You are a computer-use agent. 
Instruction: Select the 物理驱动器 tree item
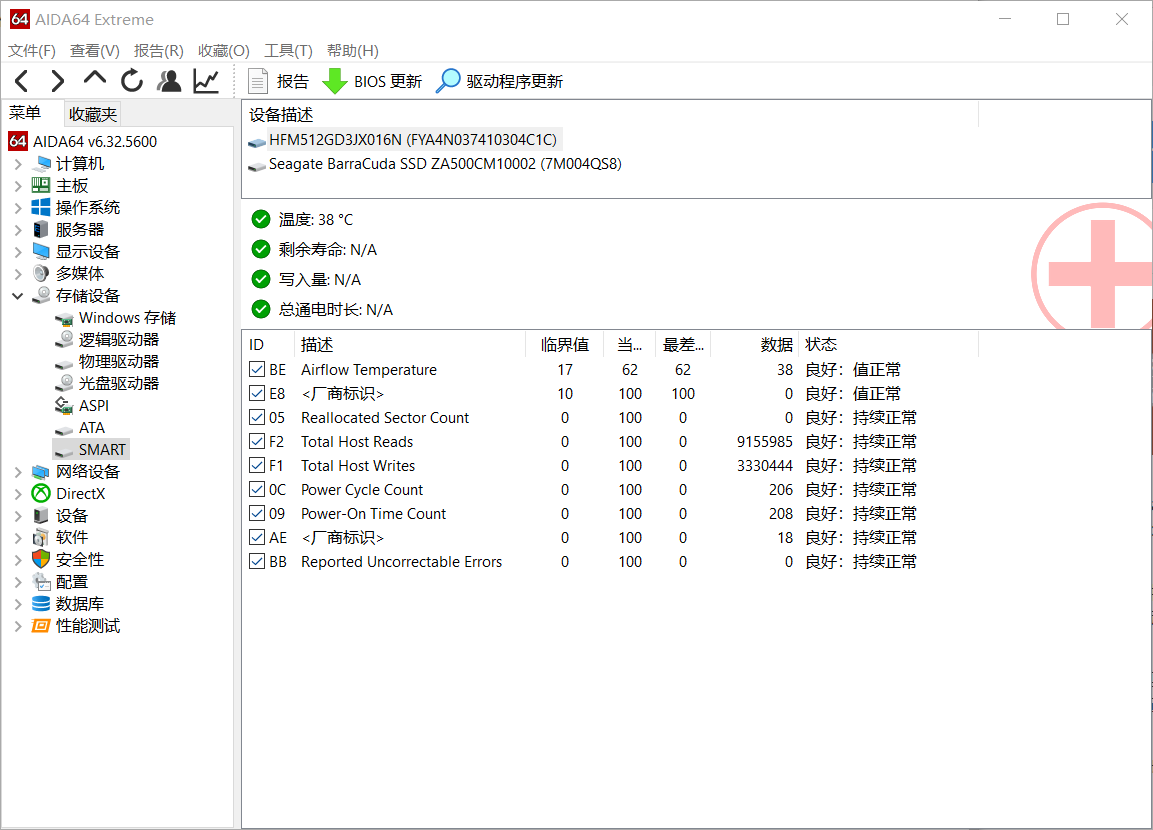pos(107,362)
